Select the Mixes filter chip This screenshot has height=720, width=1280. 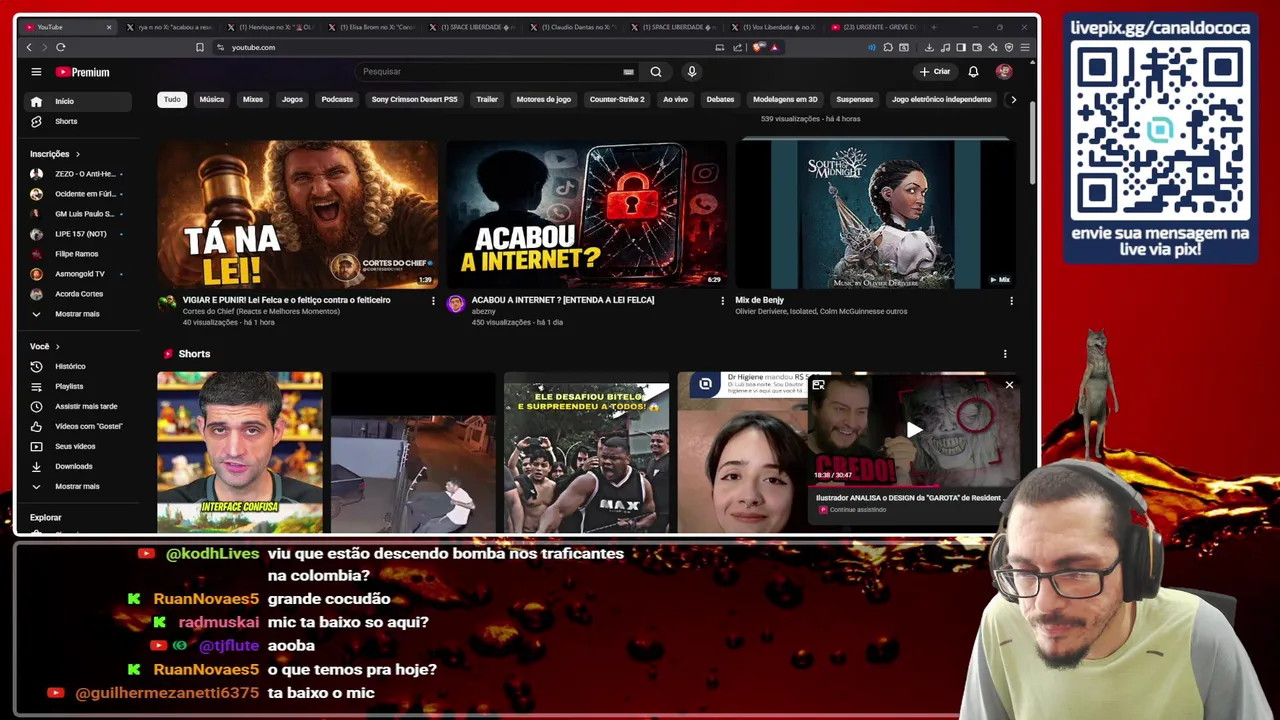click(253, 99)
